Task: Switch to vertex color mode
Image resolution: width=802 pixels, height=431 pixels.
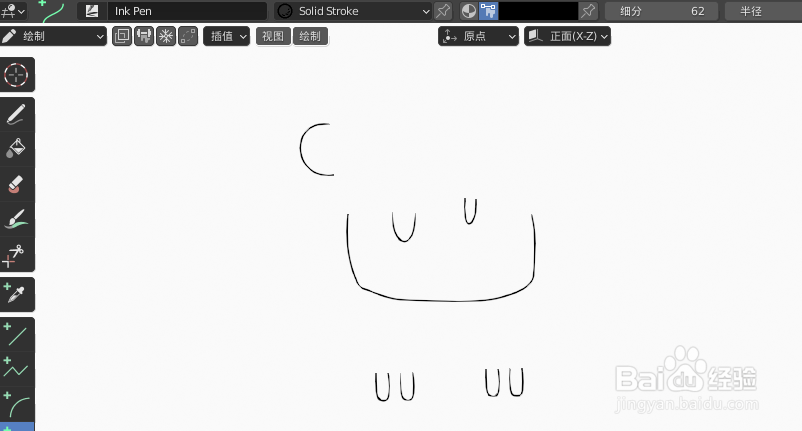Action: click(488, 11)
